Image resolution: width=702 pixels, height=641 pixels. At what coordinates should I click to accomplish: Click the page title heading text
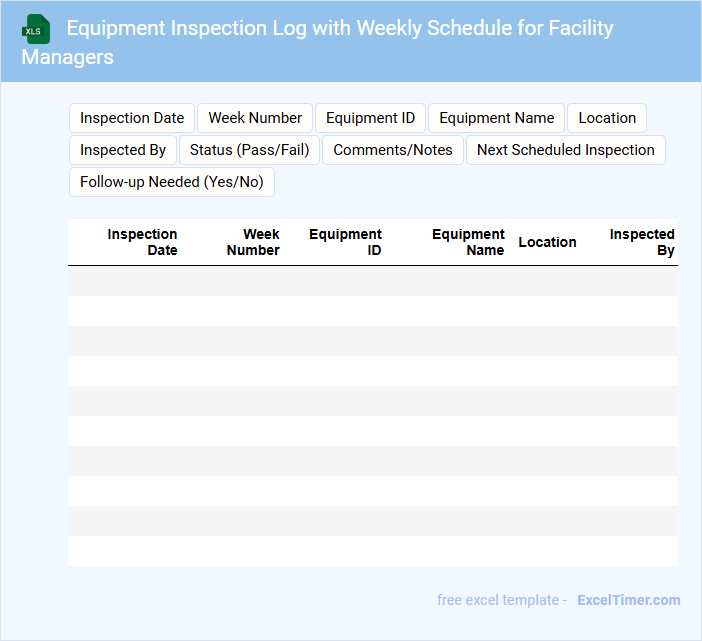click(340, 28)
